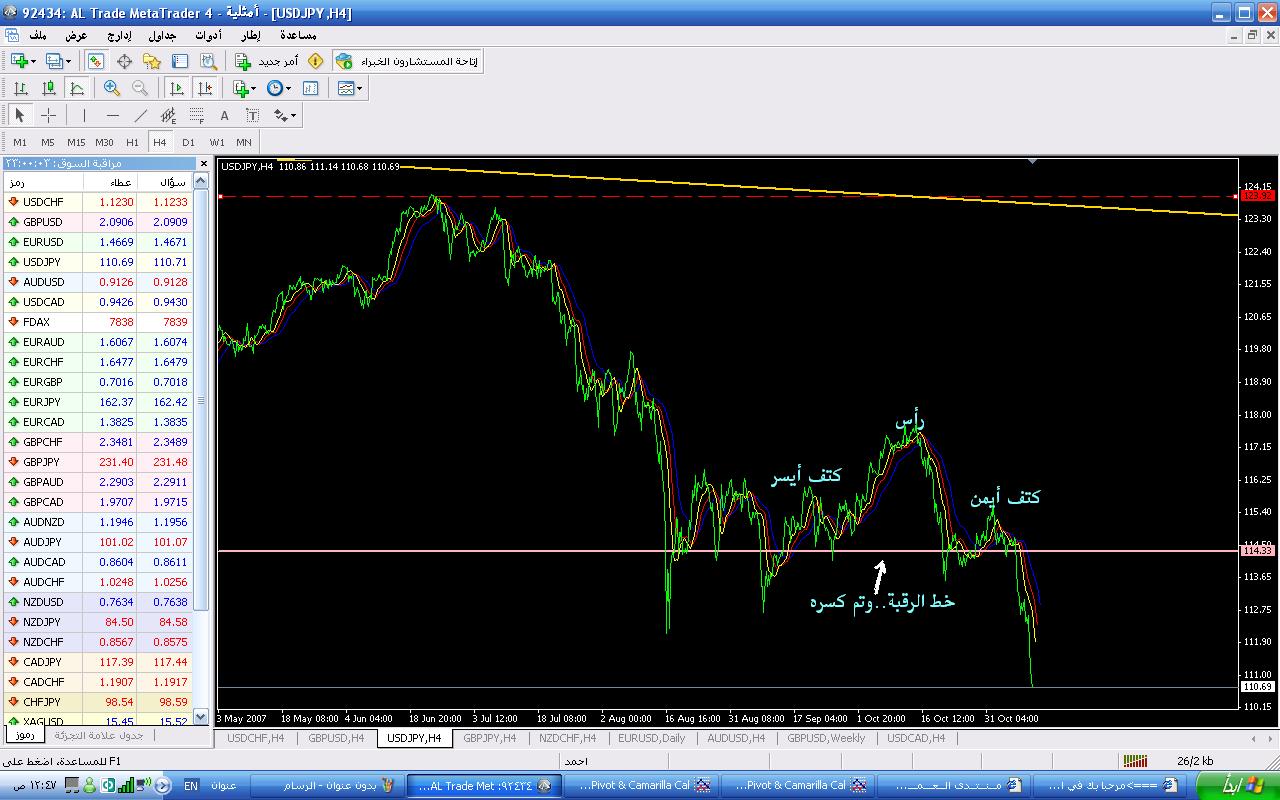The height and width of the screenshot is (800, 1280).
Task: Open the أدوات (Tools) menu
Action: pyautogui.click(x=208, y=35)
